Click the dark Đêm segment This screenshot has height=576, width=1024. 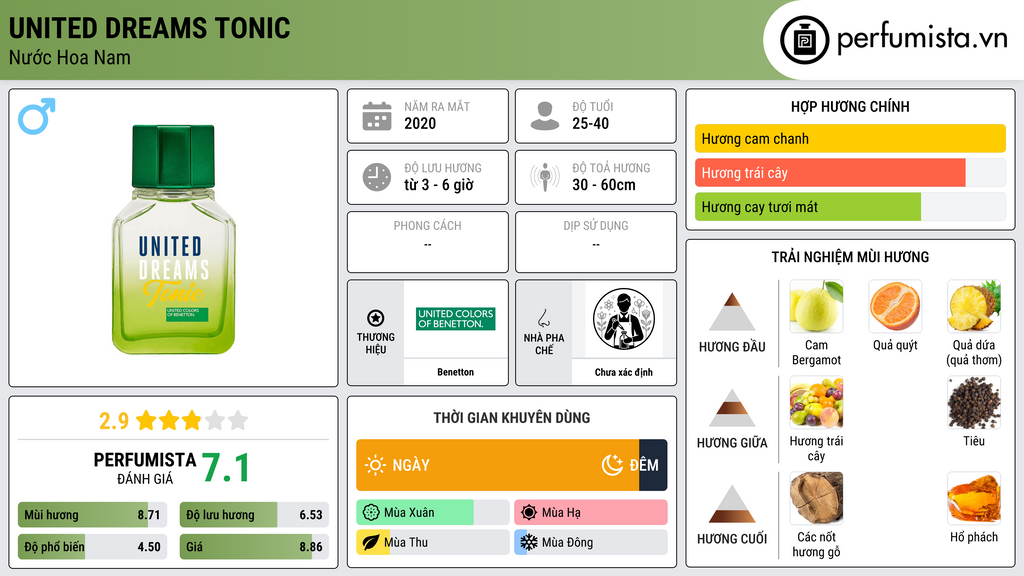pyautogui.click(x=653, y=465)
